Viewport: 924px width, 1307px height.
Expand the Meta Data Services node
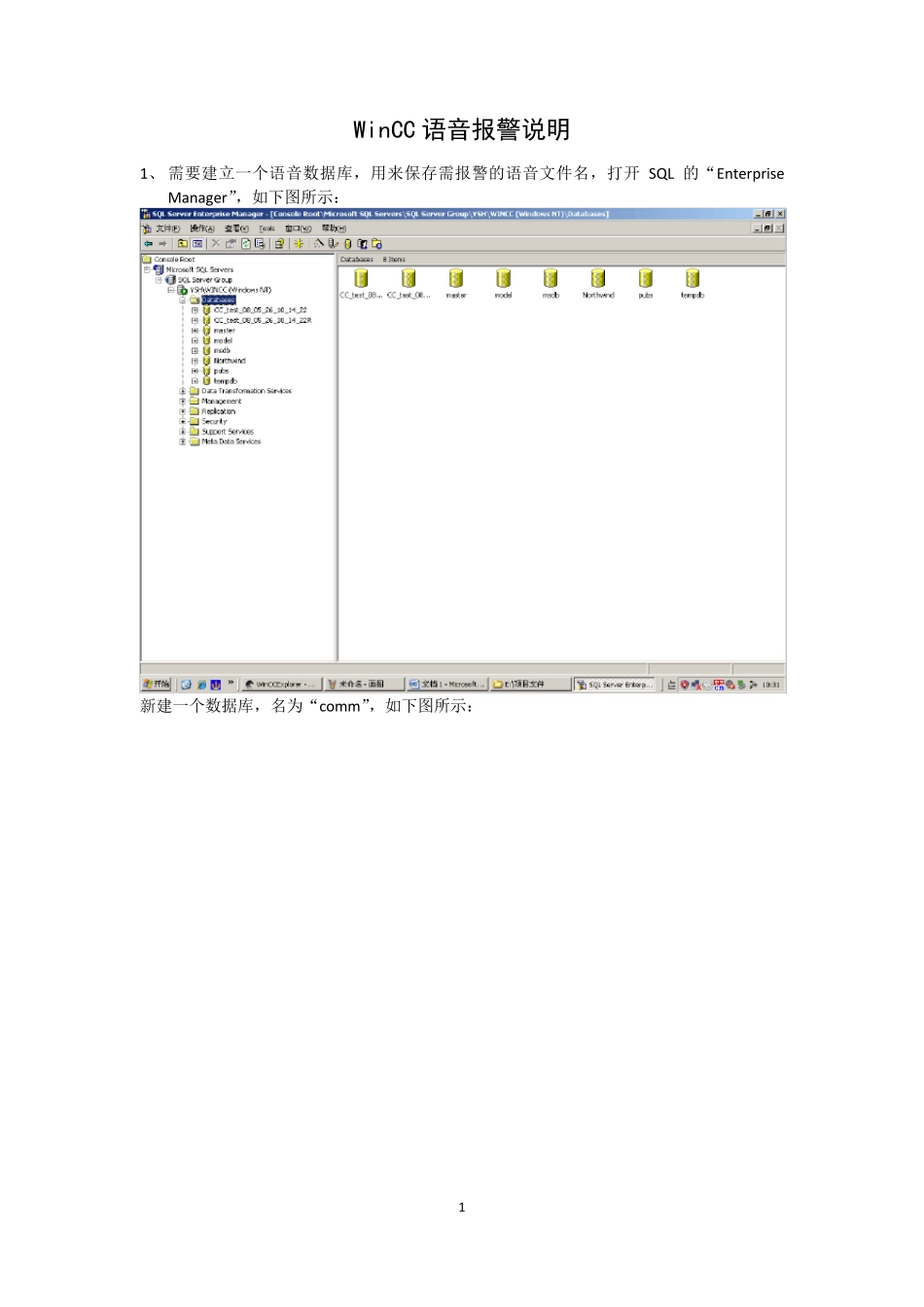point(182,442)
